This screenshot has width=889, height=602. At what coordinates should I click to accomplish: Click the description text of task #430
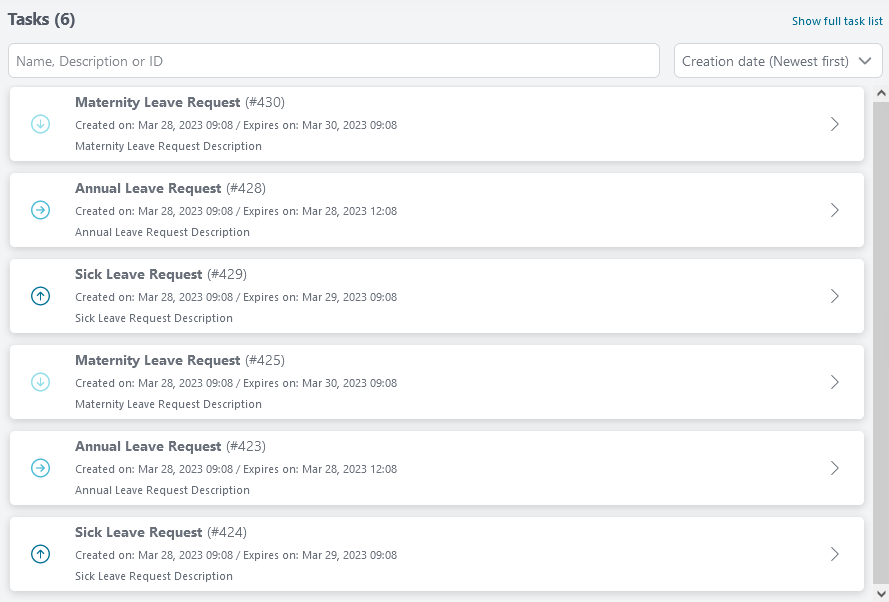click(x=168, y=146)
